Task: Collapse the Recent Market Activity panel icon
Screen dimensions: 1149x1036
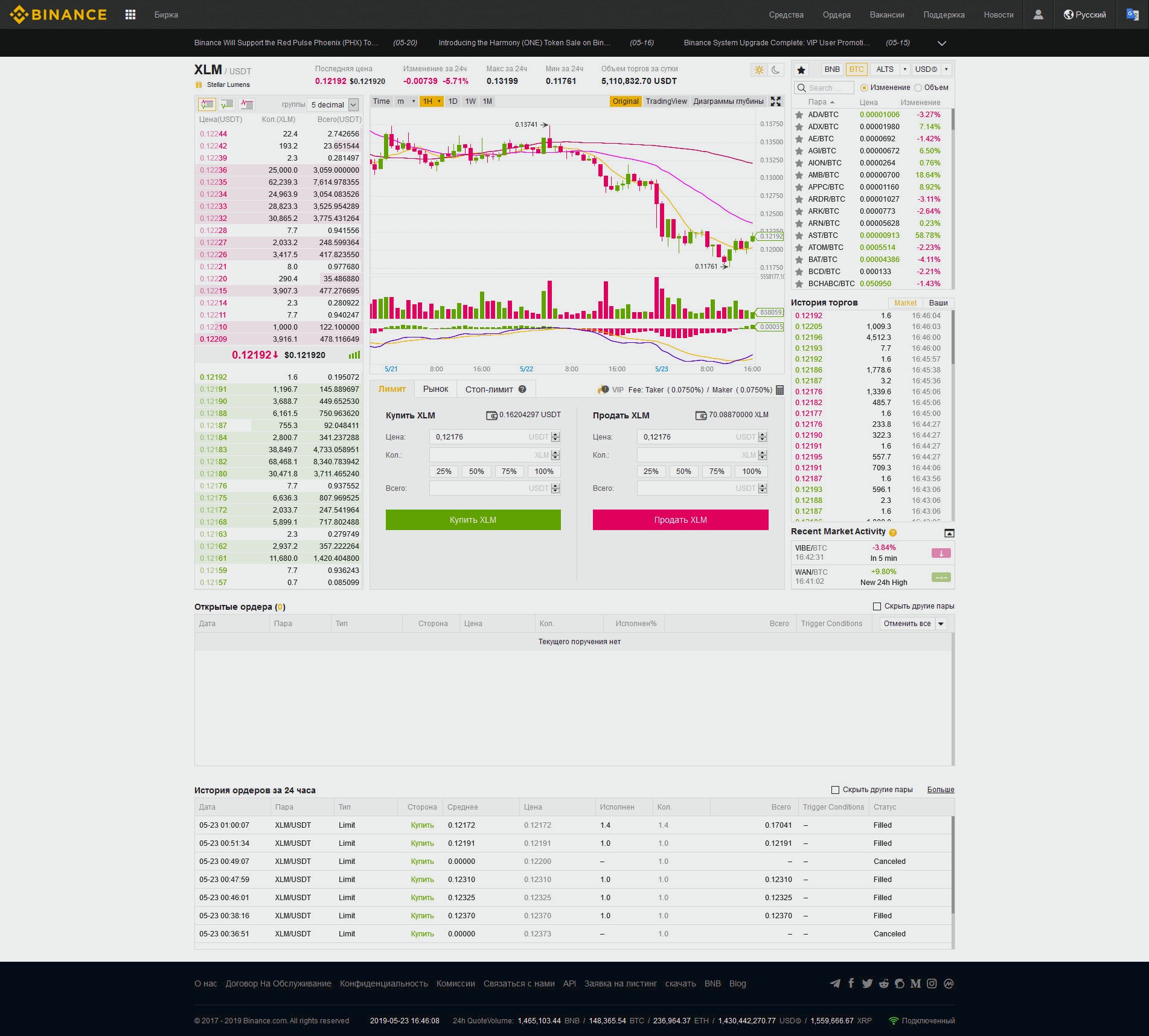Action: click(x=949, y=532)
